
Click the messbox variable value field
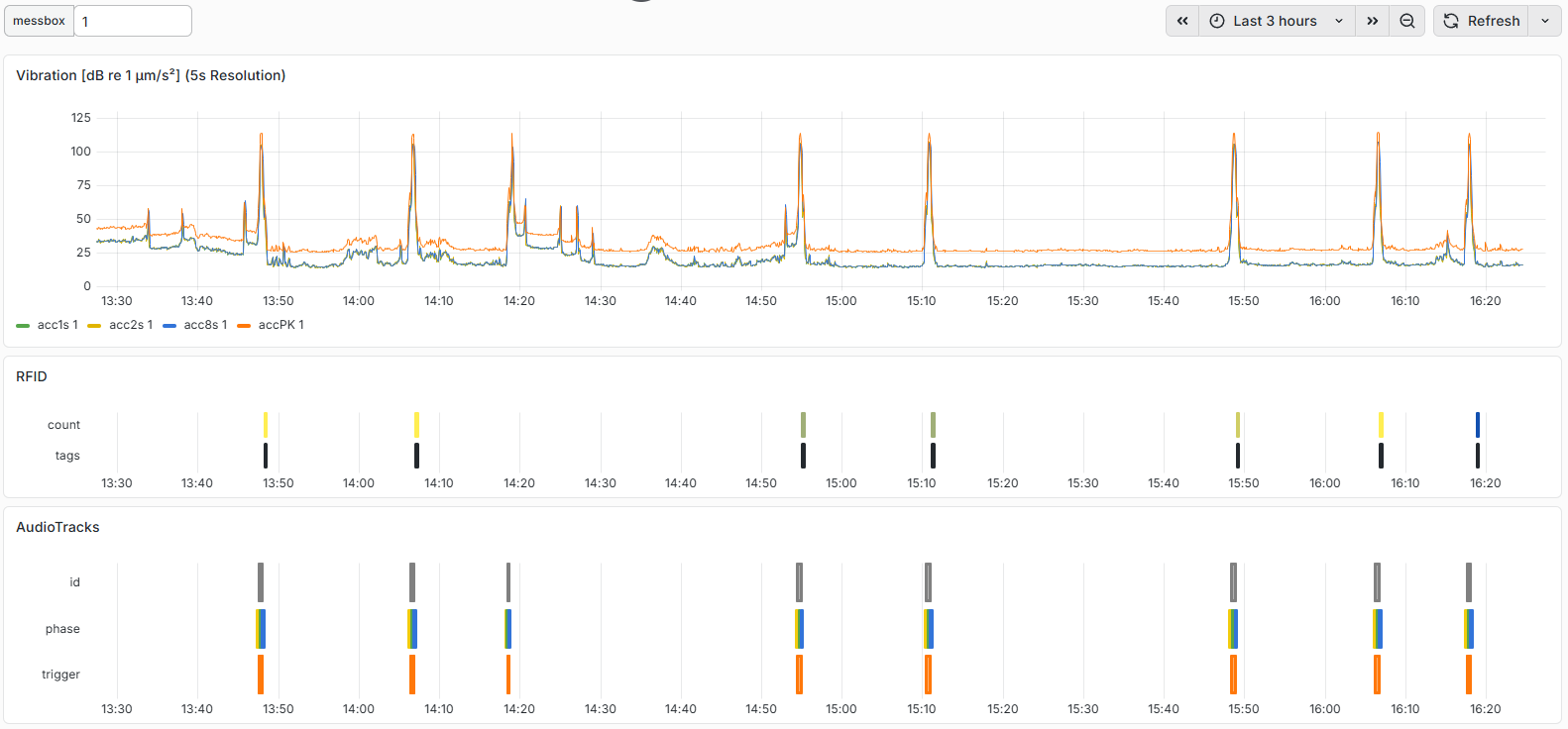click(133, 21)
